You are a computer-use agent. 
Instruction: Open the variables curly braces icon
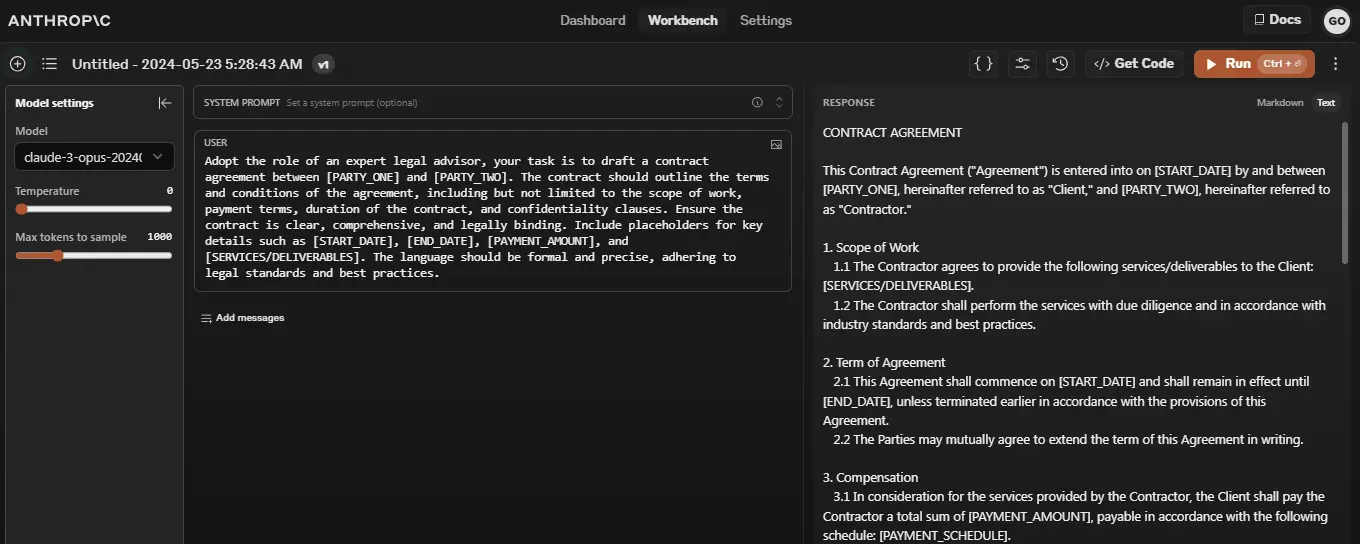click(x=984, y=64)
